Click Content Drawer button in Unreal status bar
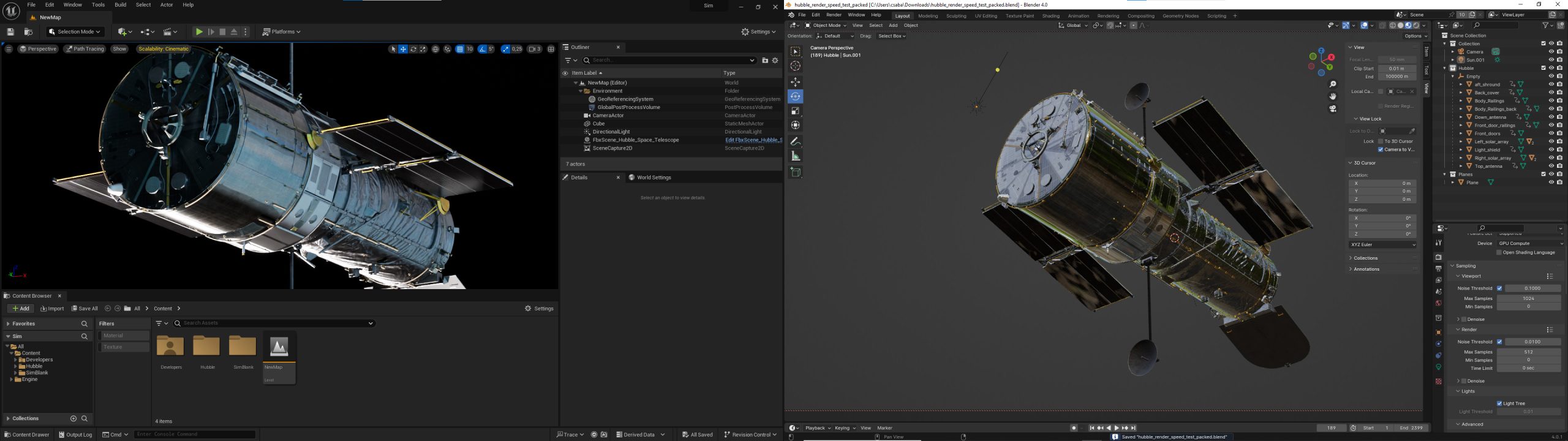This screenshot has height=441, width=1568. click(27, 435)
